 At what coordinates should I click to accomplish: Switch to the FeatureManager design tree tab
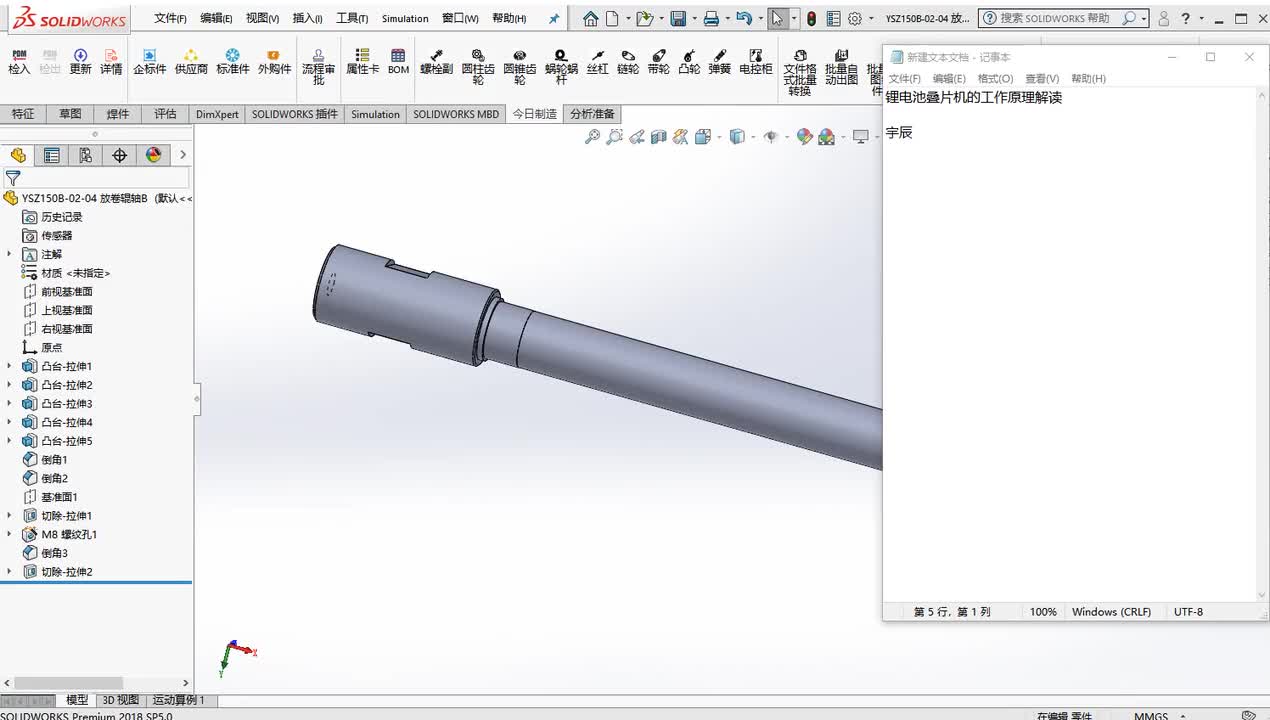(18, 155)
